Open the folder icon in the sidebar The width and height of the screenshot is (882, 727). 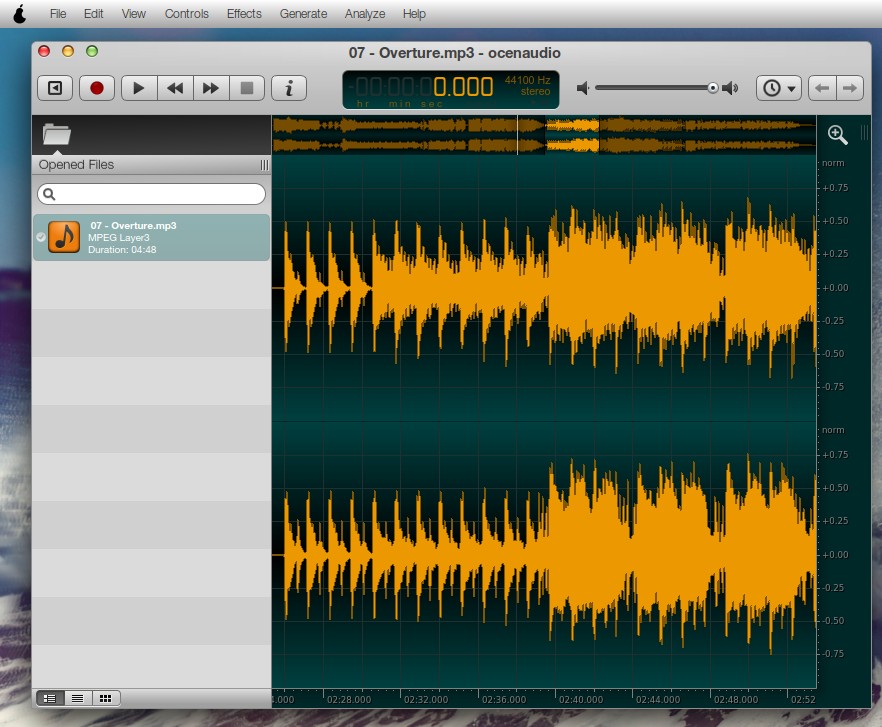(x=56, y=134)
